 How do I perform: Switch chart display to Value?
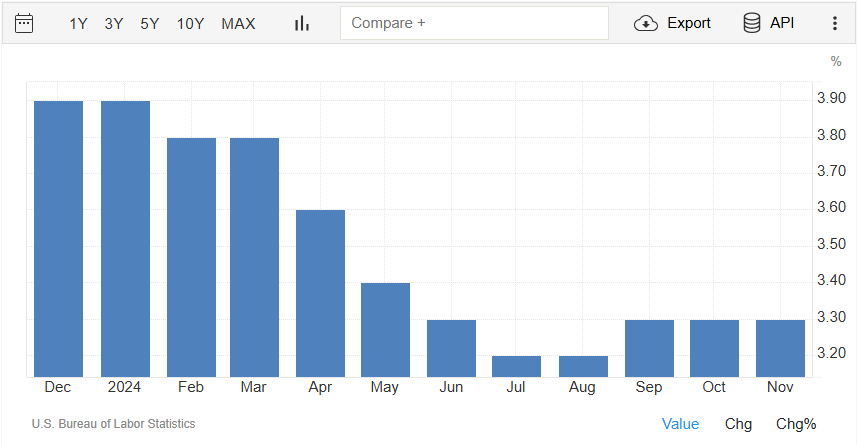click(680, 424)
